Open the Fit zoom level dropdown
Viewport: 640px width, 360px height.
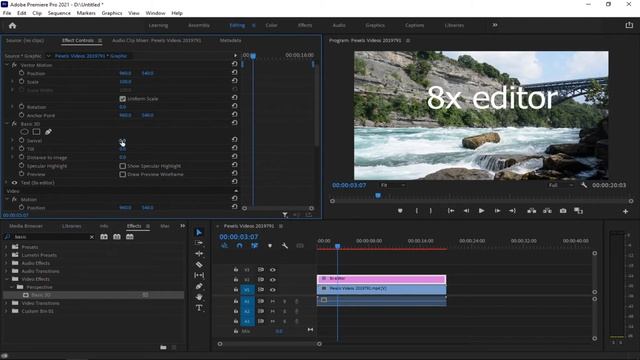coord(392,185)
